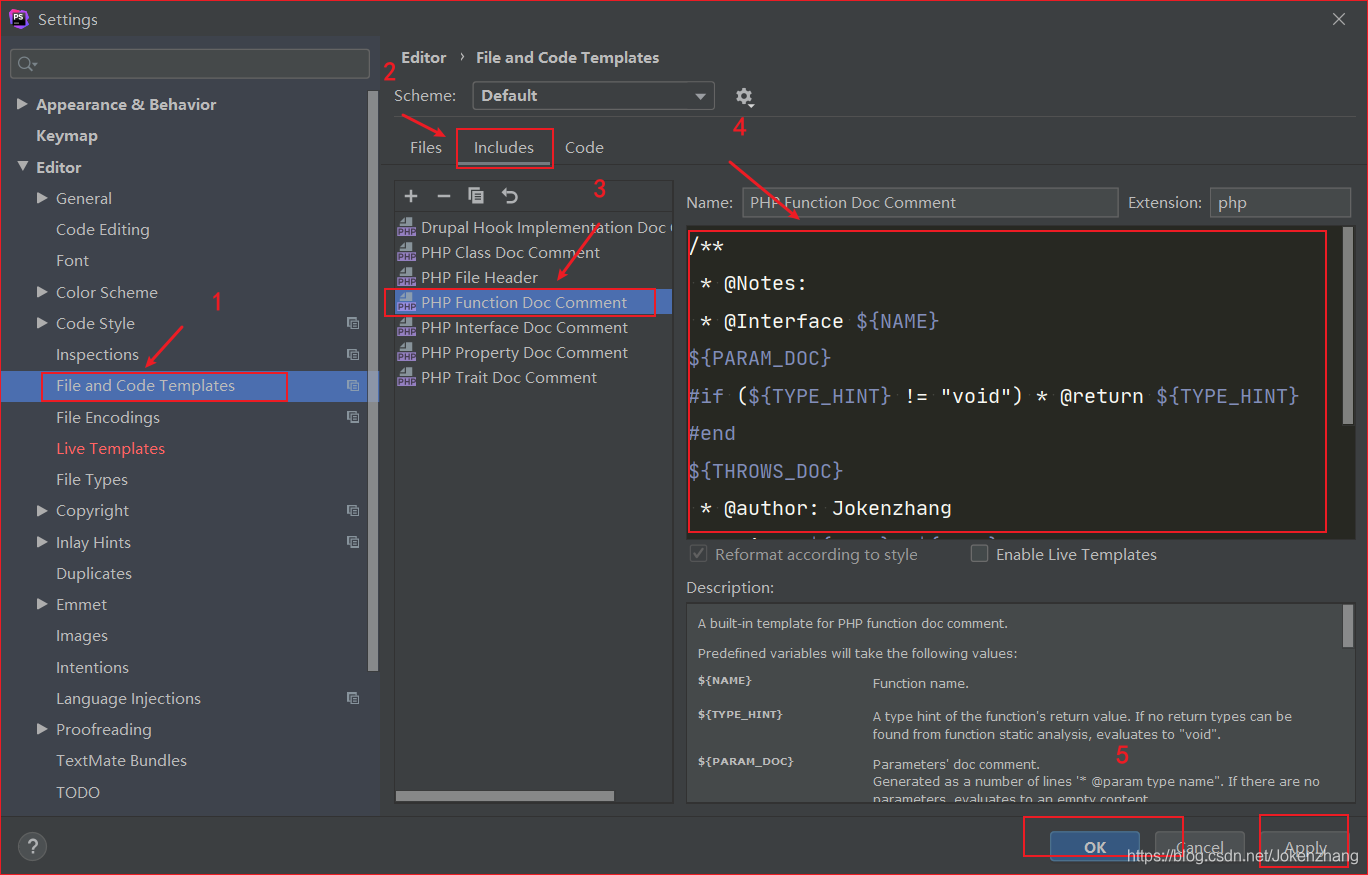Expand the Proofreading node
The width and height of the screenshot is (1368, 875).
(x=42, y=729)
